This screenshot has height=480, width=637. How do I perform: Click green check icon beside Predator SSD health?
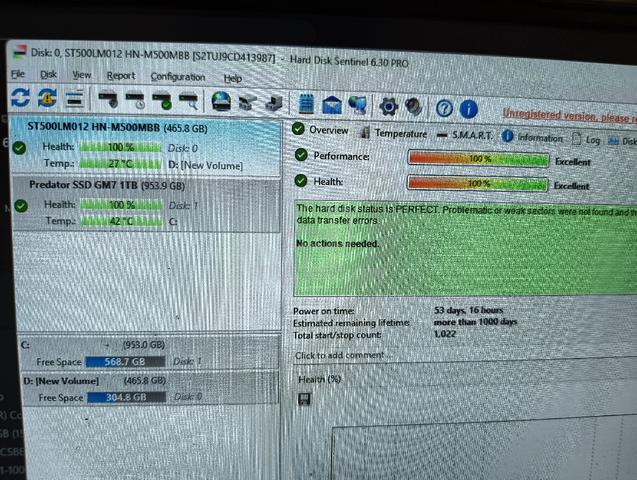pyautogui.click(x=21, y=206)
